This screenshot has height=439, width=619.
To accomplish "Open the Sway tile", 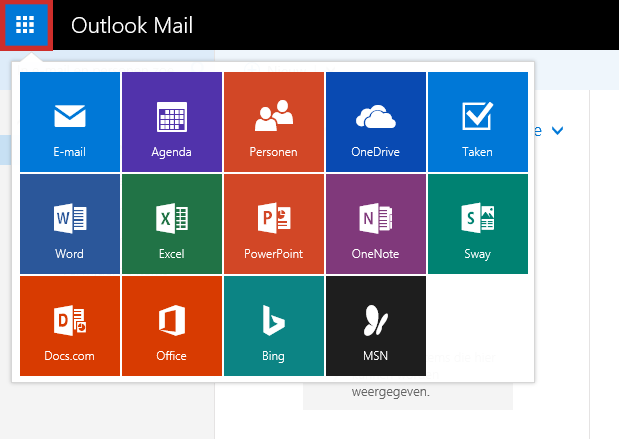I will [478, 224].
